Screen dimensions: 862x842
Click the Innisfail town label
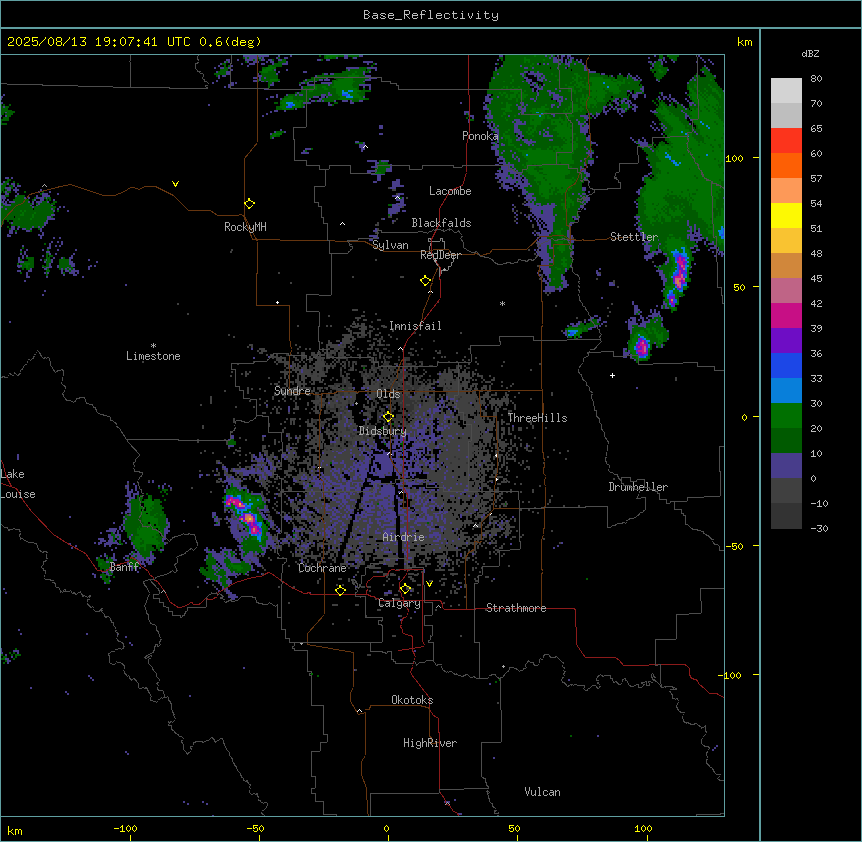415,326
